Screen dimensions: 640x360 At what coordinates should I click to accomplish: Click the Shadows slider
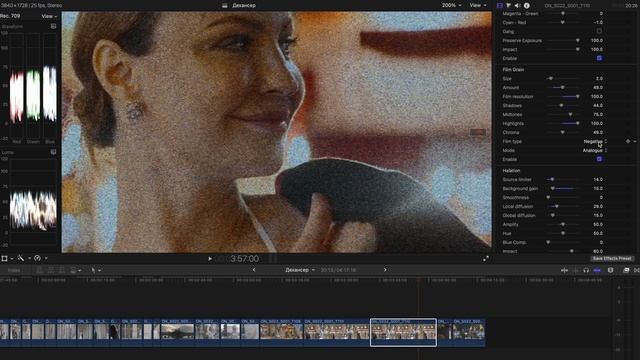562,105
